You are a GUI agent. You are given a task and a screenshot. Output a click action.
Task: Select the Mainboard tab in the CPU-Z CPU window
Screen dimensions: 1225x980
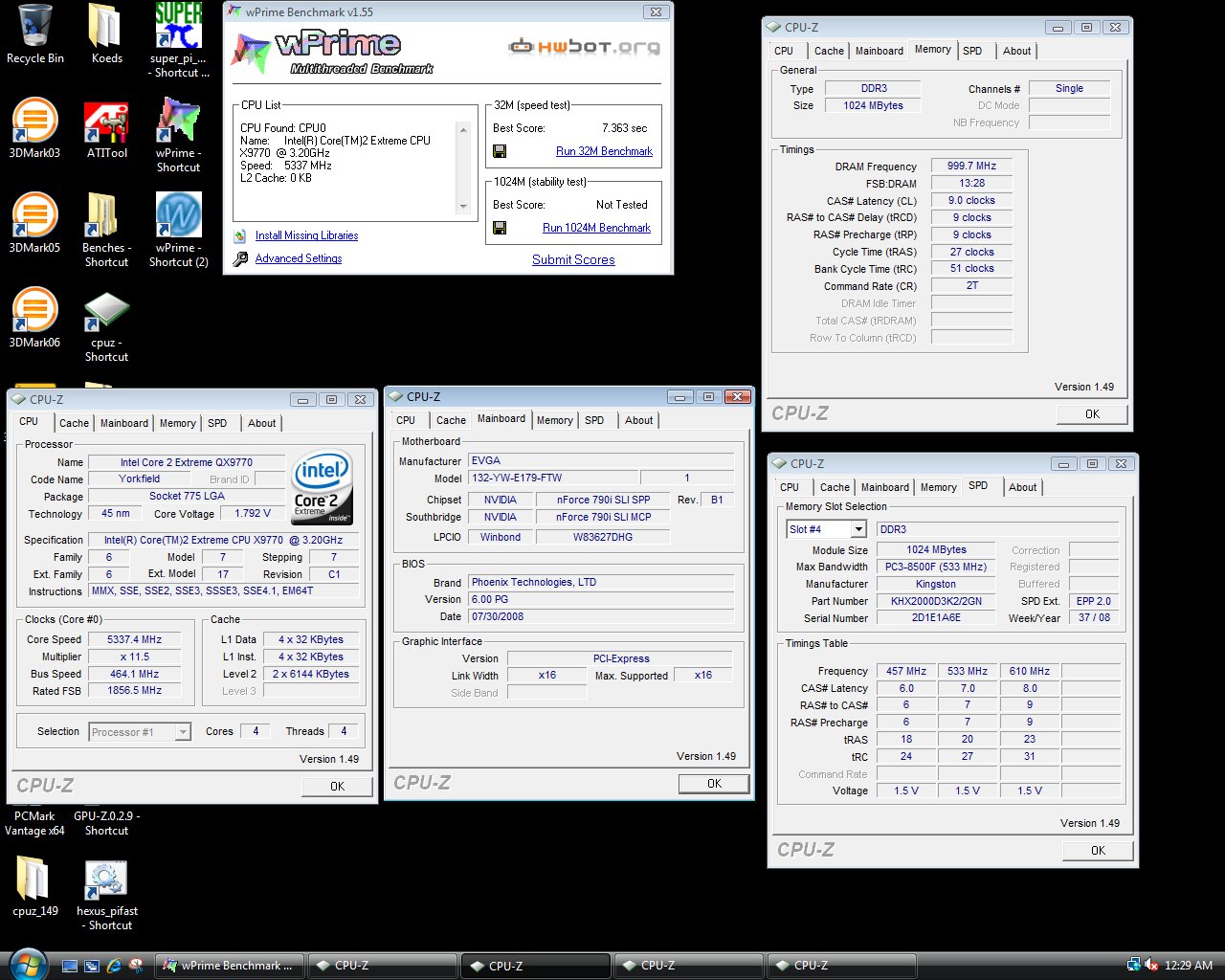[x=124, y=423]
